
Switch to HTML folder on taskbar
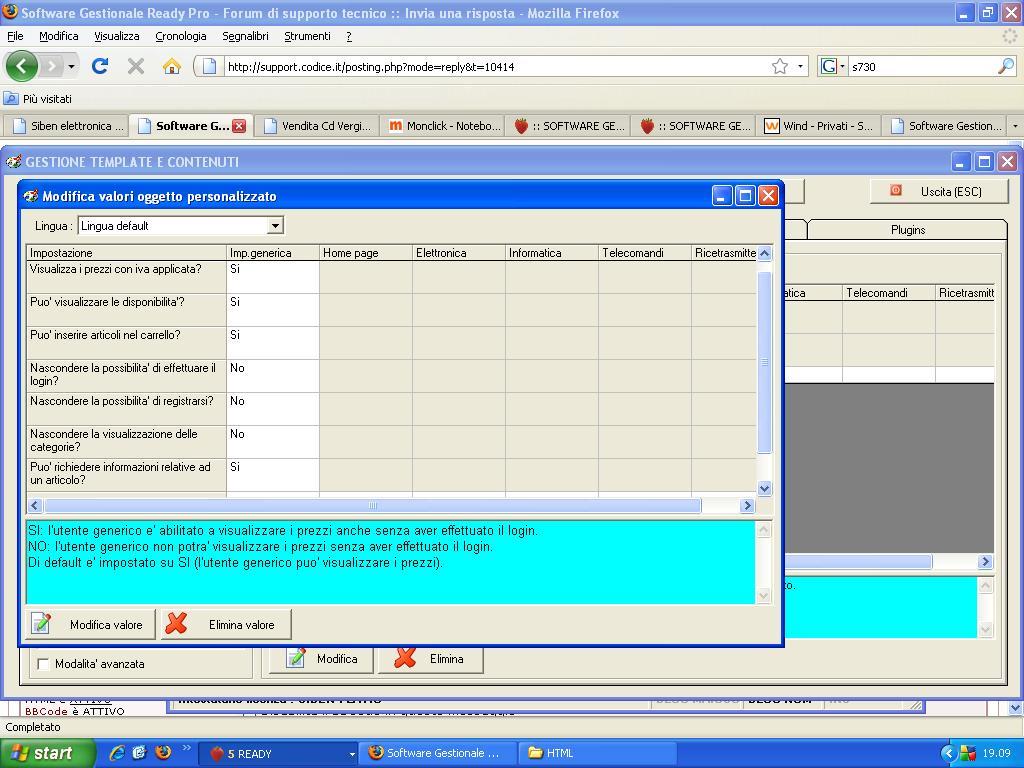[597, 753]
